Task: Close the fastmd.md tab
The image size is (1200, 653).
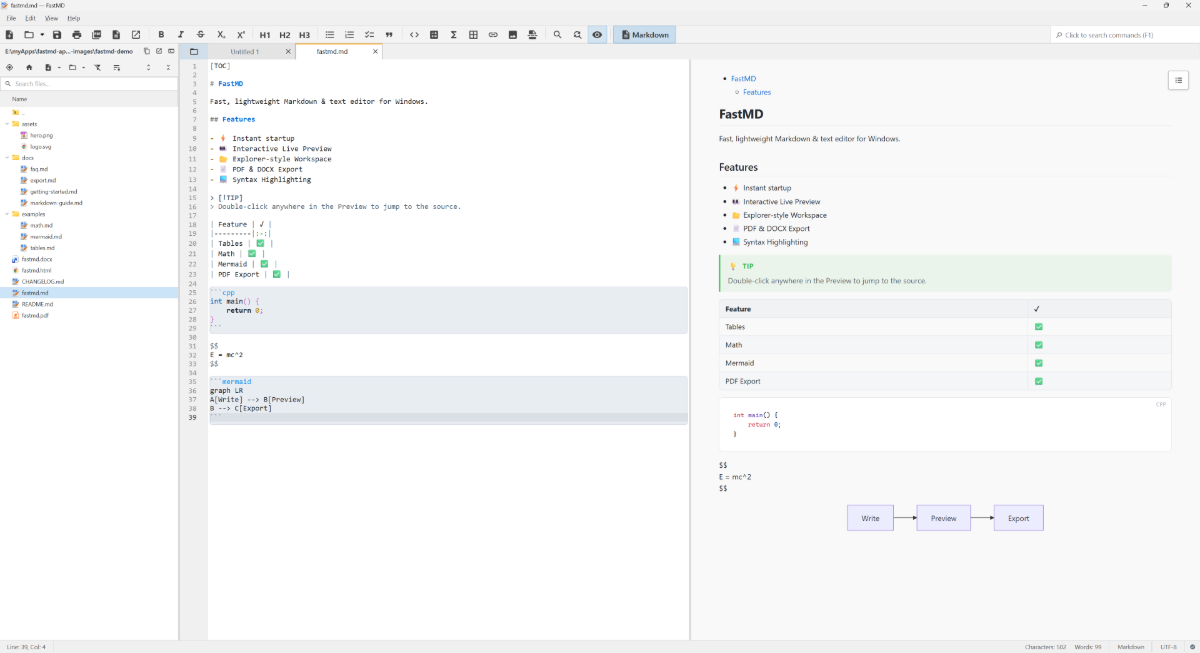Action: pos(375,51)
